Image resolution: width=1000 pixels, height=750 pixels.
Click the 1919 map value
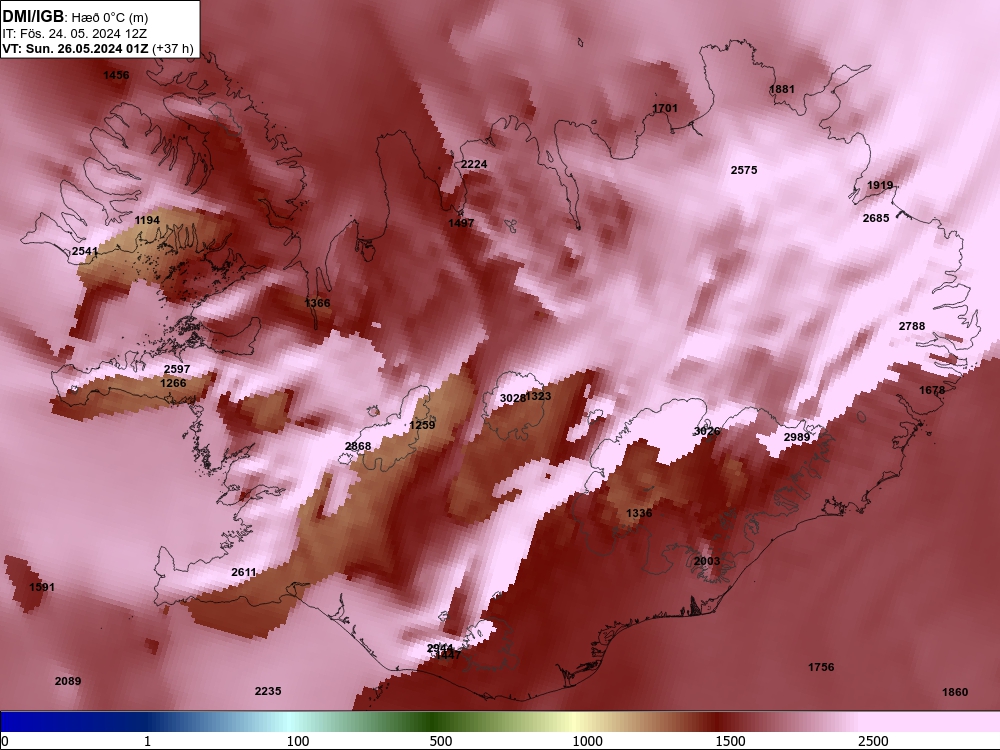tap(880, 186)
